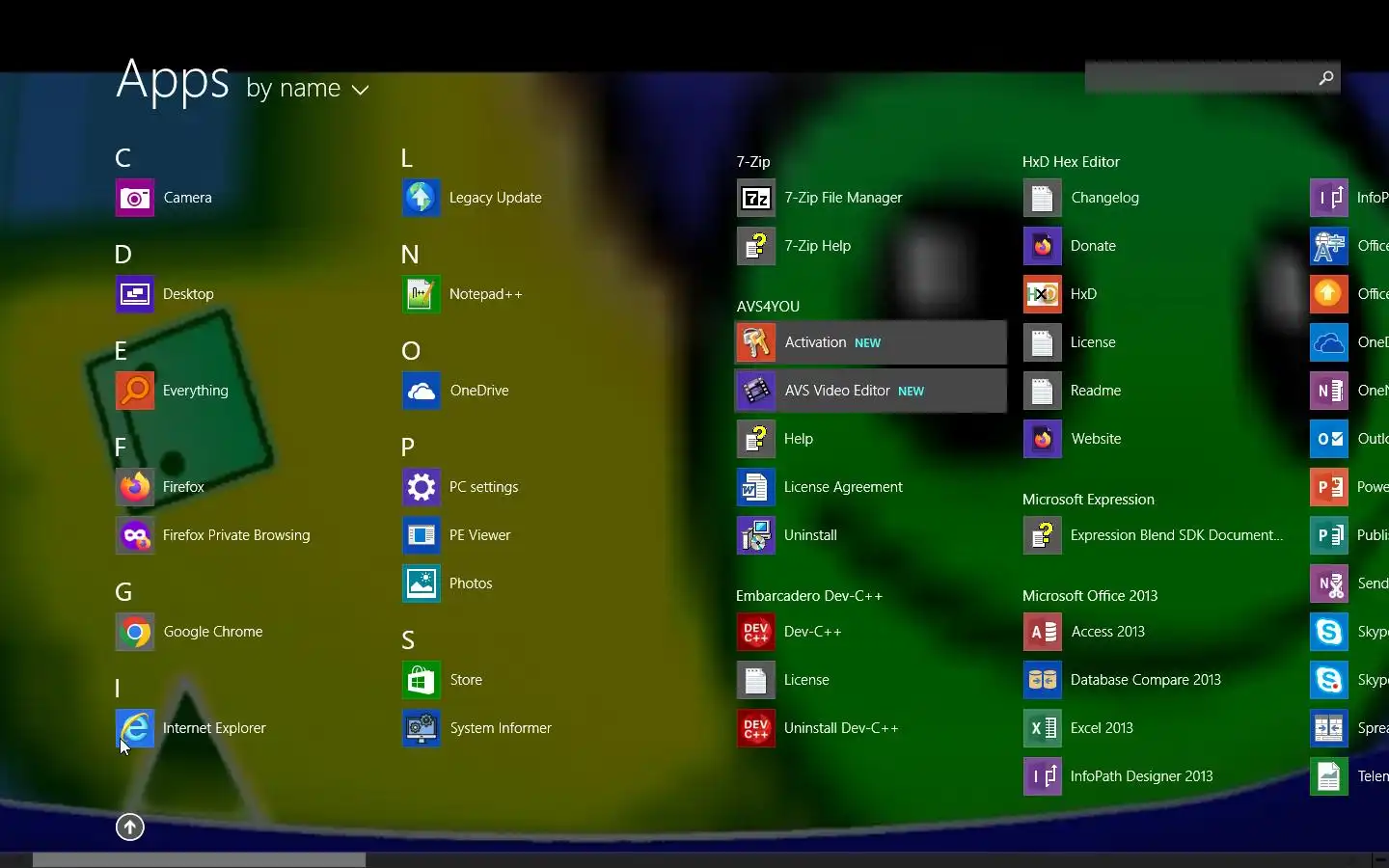Open the AVS4YOU License Agreement icon
The width and height of the screenshot is (1389, 868).
point(756,487)
